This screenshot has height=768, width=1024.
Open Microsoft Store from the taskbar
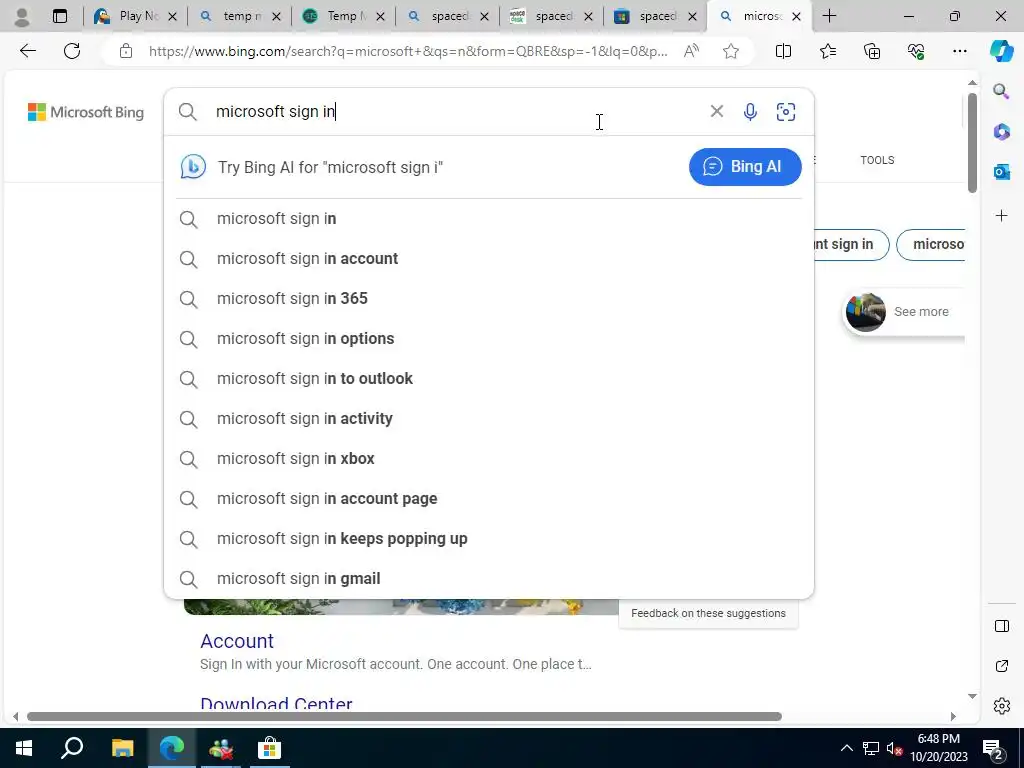click(x=269, y=748)
